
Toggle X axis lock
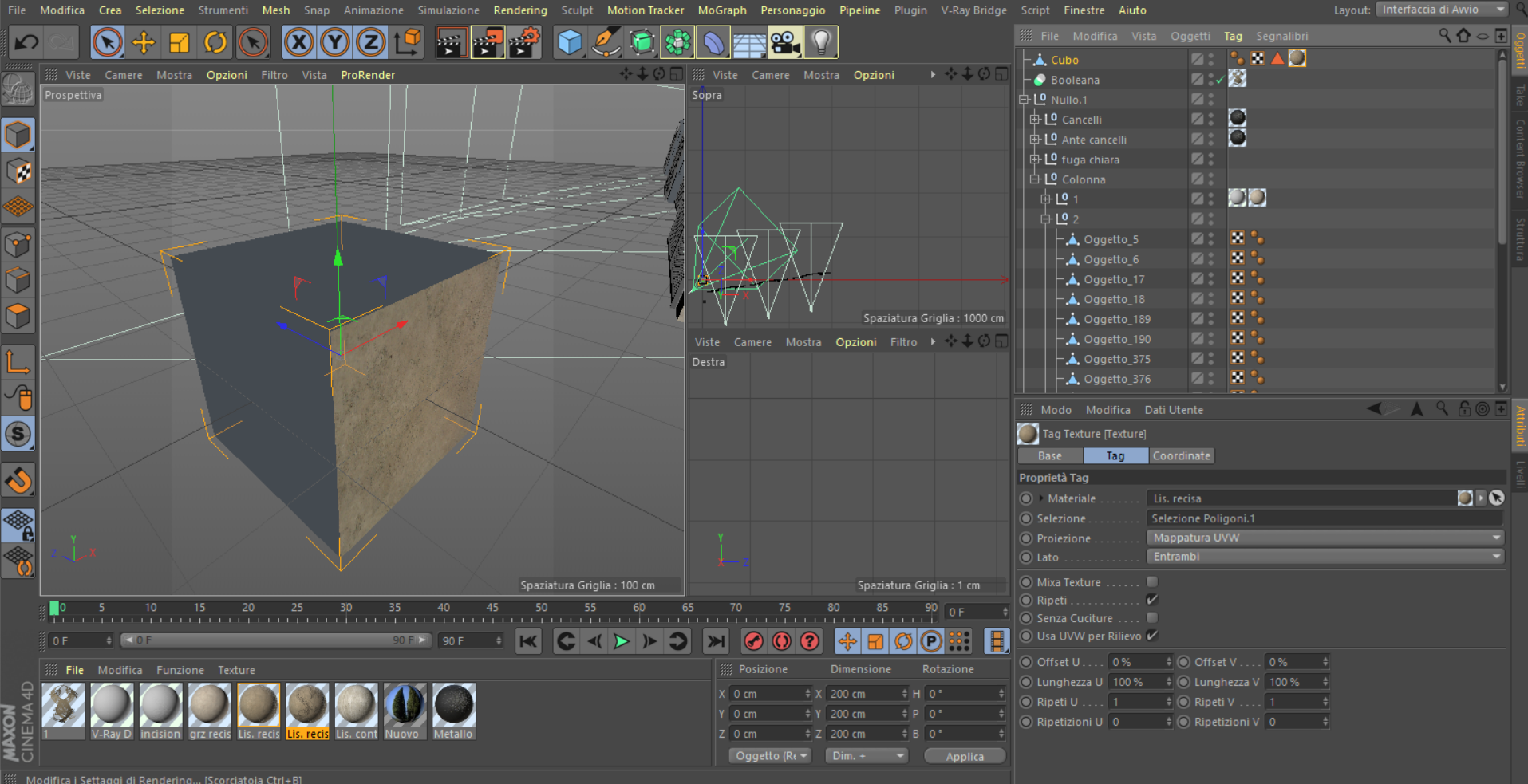coord(298,42)
